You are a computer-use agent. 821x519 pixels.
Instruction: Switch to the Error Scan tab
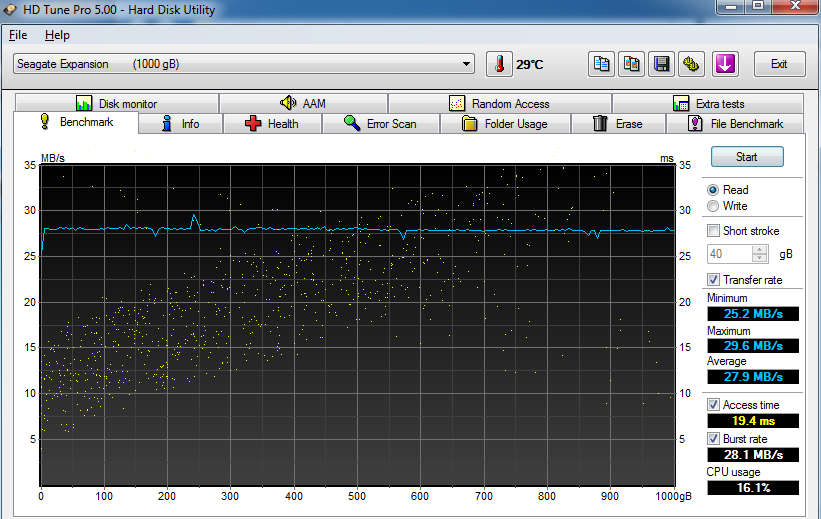(x=379, y=124)
